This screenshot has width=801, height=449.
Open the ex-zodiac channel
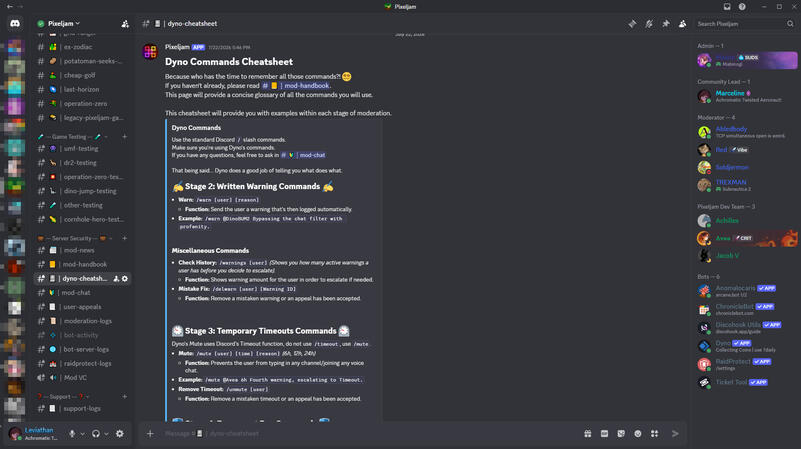82,47
